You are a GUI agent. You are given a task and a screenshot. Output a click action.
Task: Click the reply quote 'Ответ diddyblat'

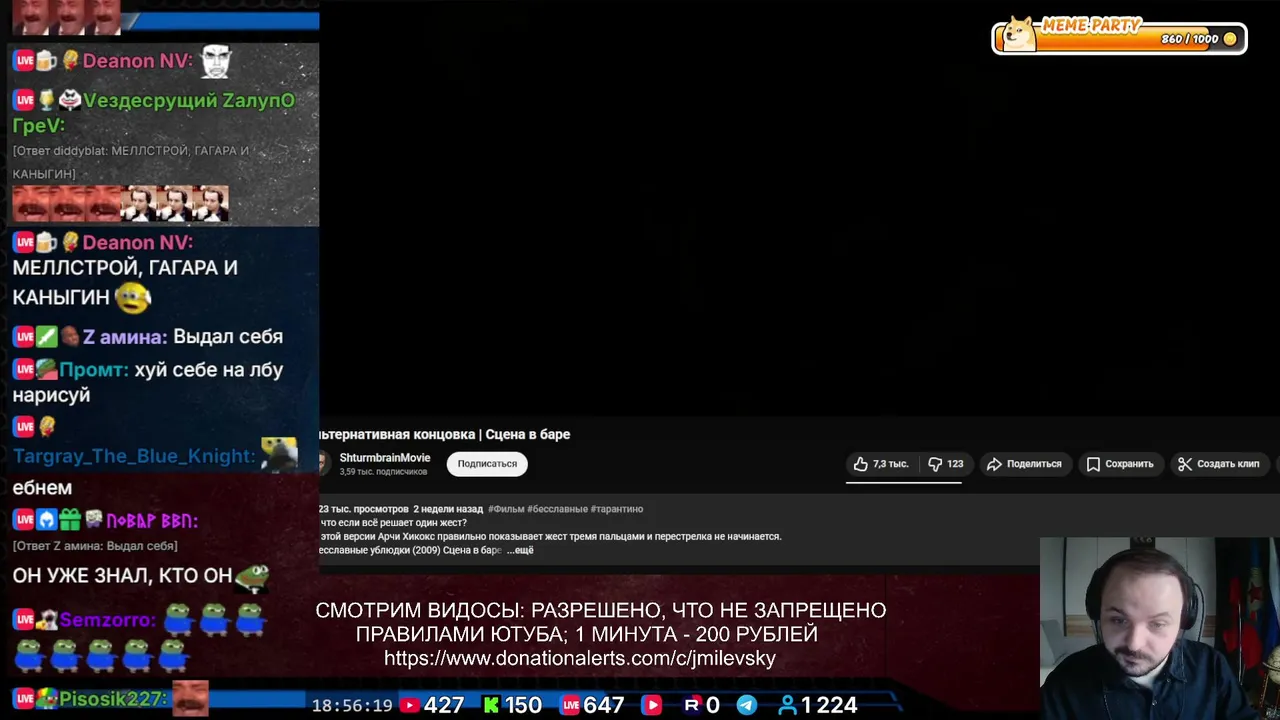(x=130, y=162)
